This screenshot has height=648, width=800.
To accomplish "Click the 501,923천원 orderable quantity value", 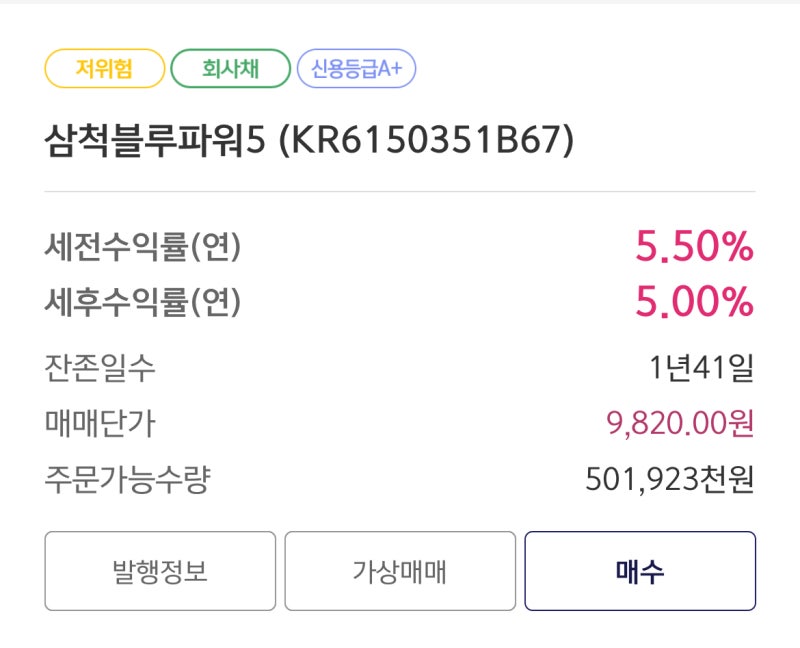I will tap(670, 479).
